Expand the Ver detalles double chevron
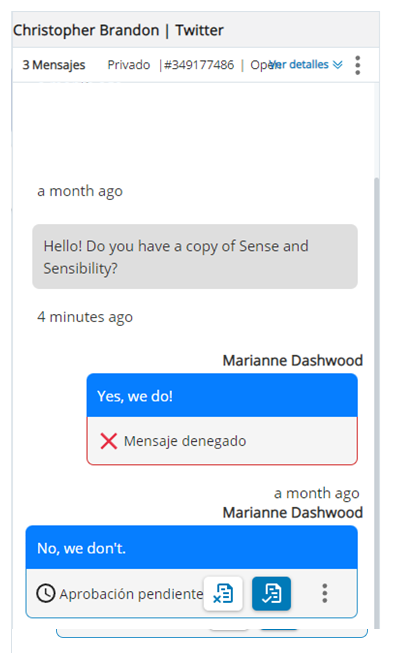The width and height of the screenshot is (393, 653). coord(338,65)
